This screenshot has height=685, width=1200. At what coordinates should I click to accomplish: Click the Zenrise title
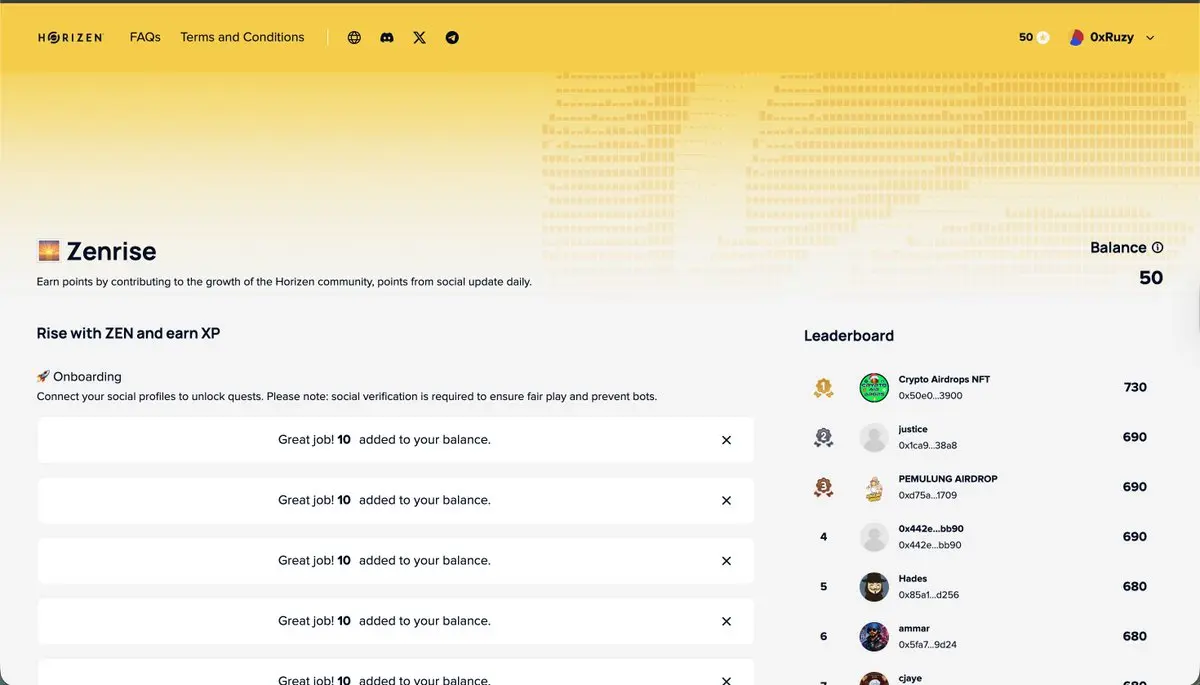111,252
